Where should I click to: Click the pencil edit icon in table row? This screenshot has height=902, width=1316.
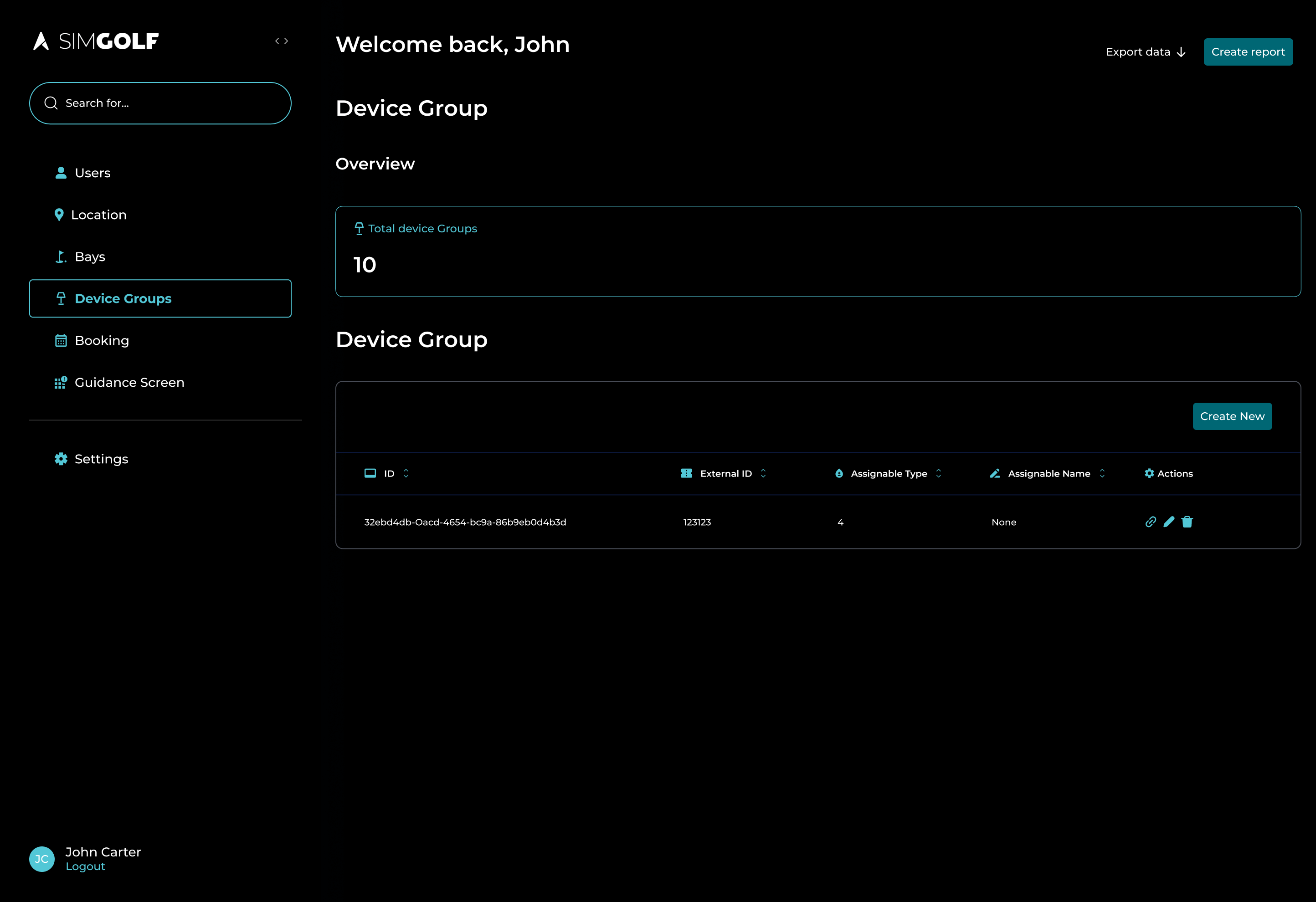1169,522
